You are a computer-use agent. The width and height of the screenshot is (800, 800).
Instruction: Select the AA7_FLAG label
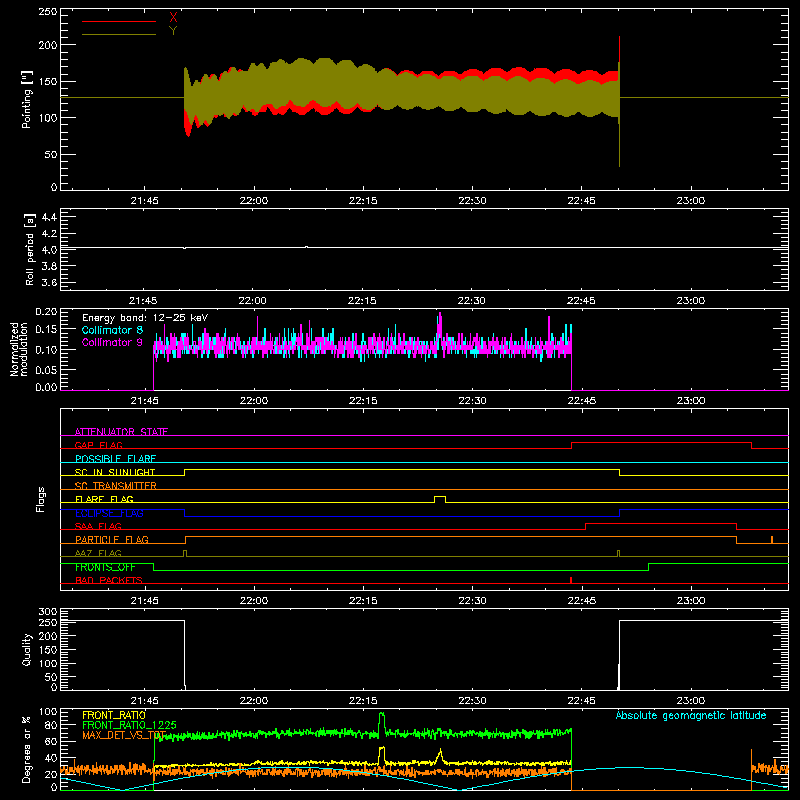tap(98, 553)
